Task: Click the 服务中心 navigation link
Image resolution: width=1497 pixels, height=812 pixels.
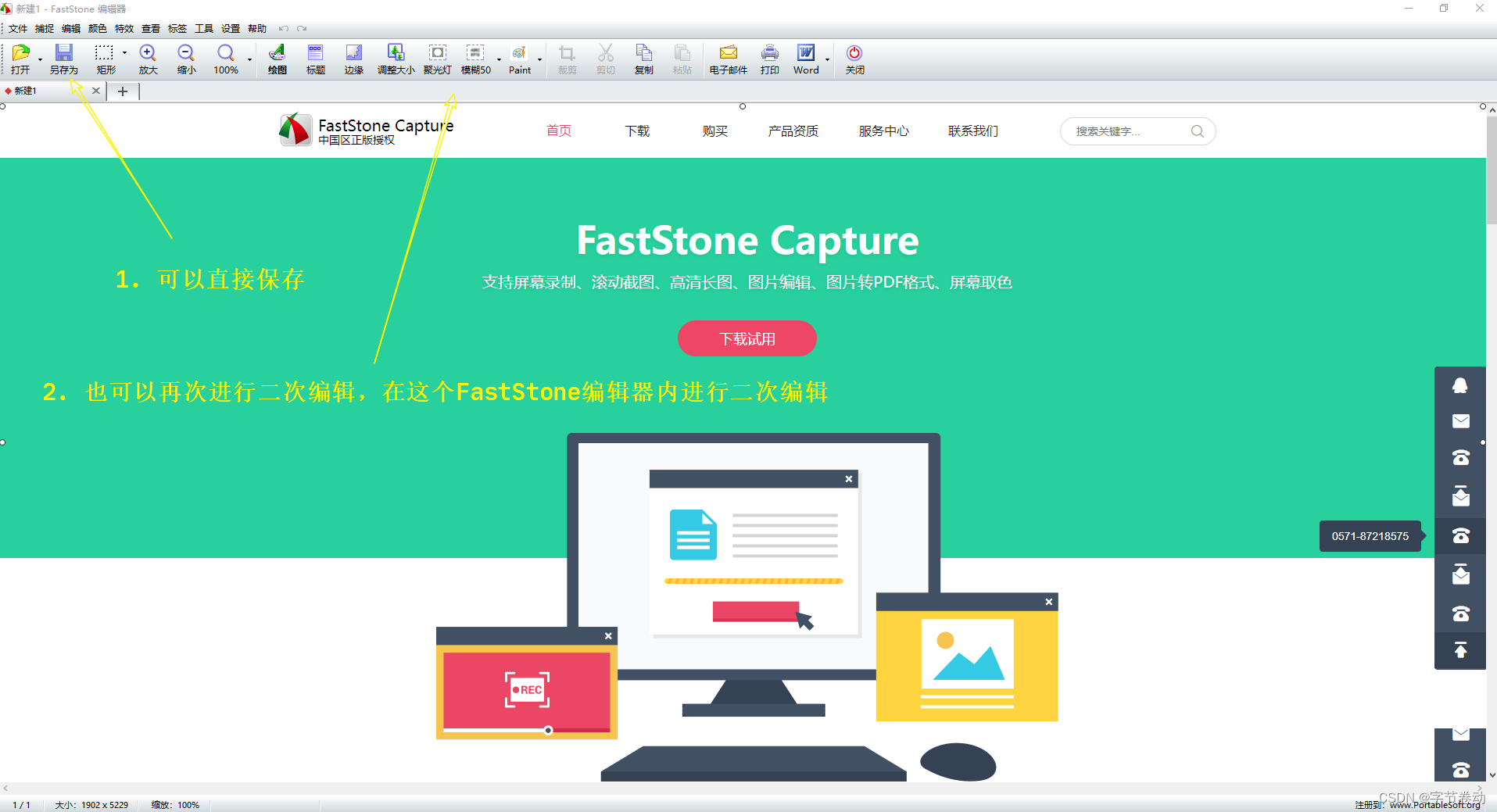Action: pos(884,131)
